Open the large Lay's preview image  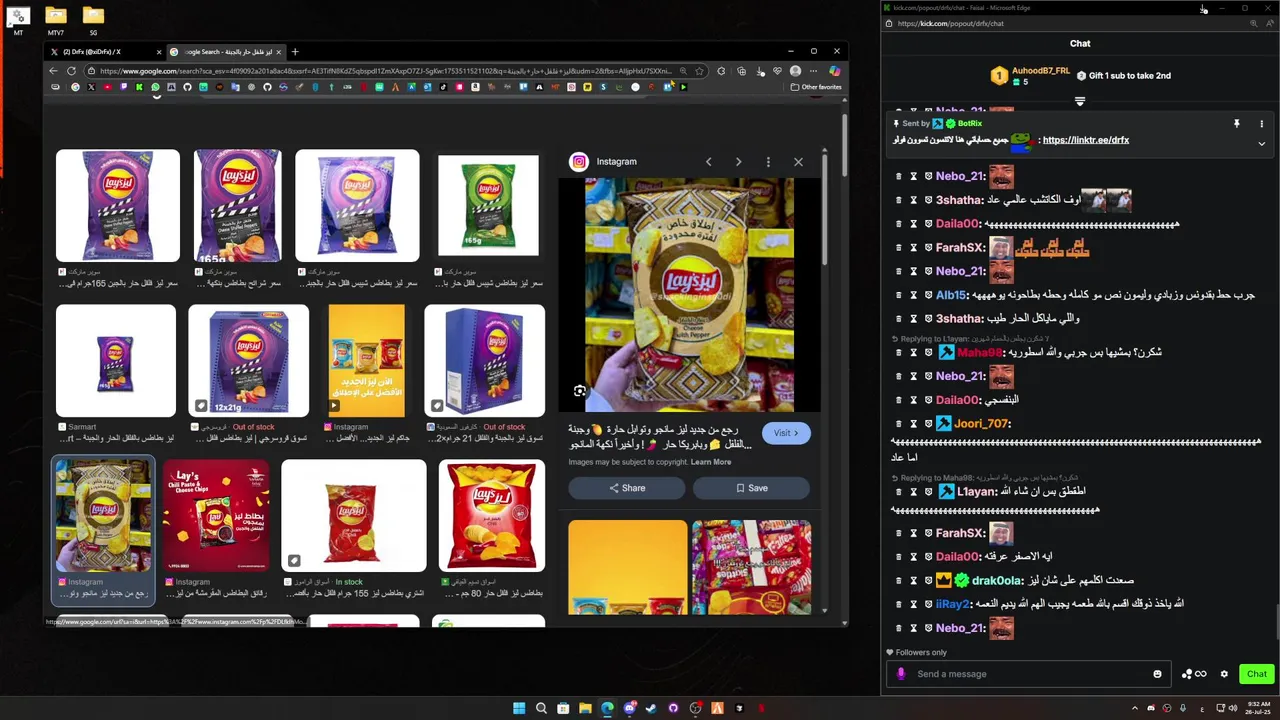click(689, 294)
